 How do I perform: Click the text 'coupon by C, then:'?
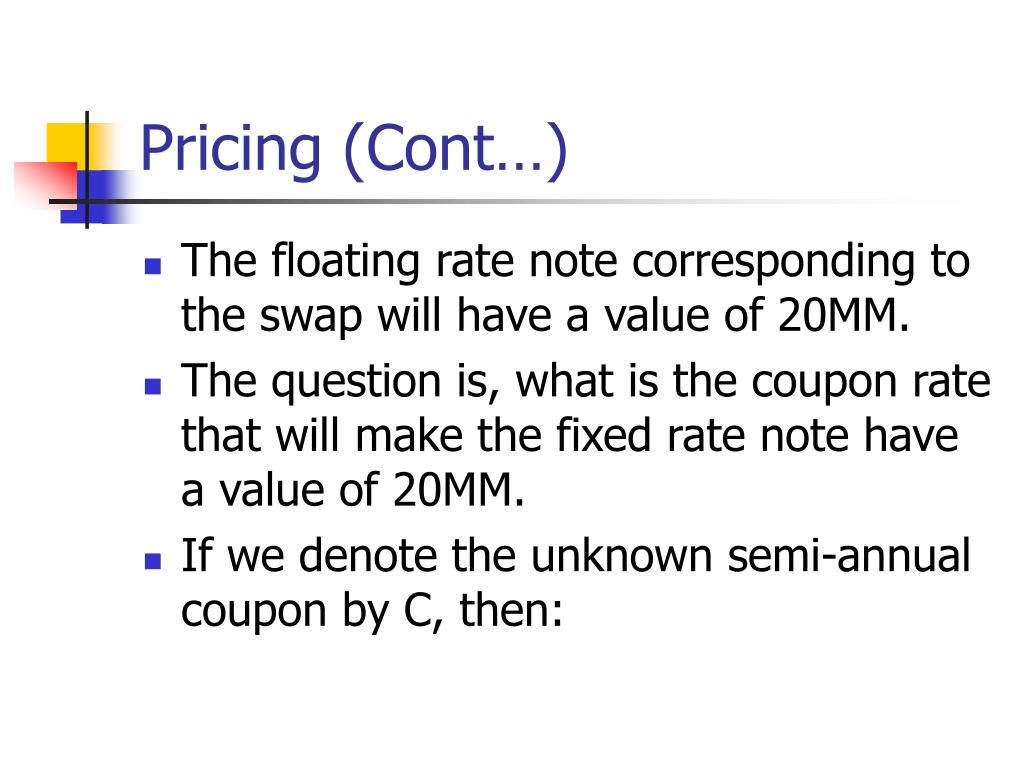372,613
